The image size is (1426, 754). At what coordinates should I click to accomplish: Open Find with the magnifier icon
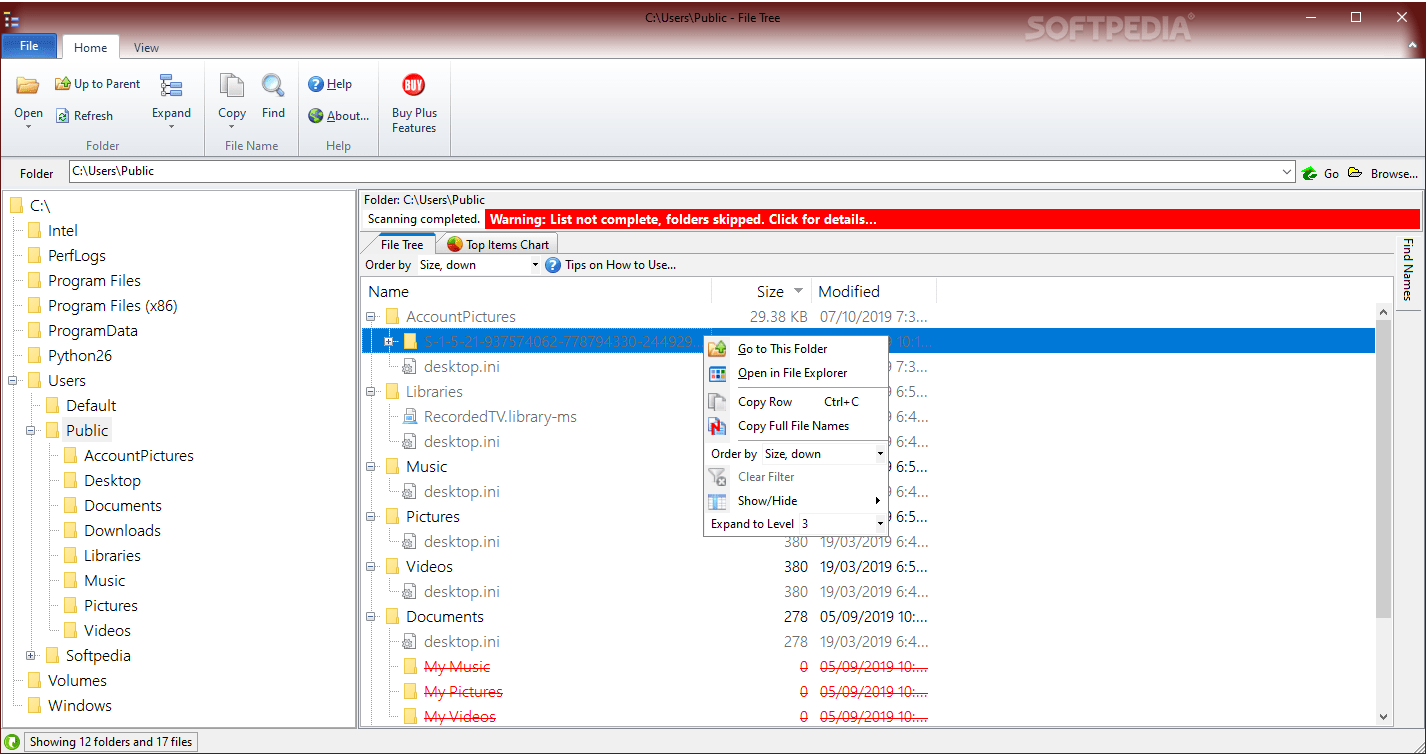point(272,88)
